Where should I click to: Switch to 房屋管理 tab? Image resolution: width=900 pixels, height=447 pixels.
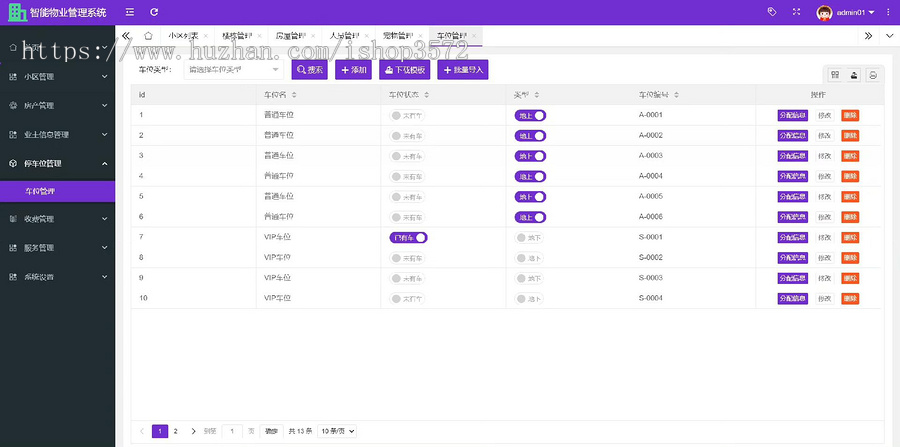tap(290, 36)
